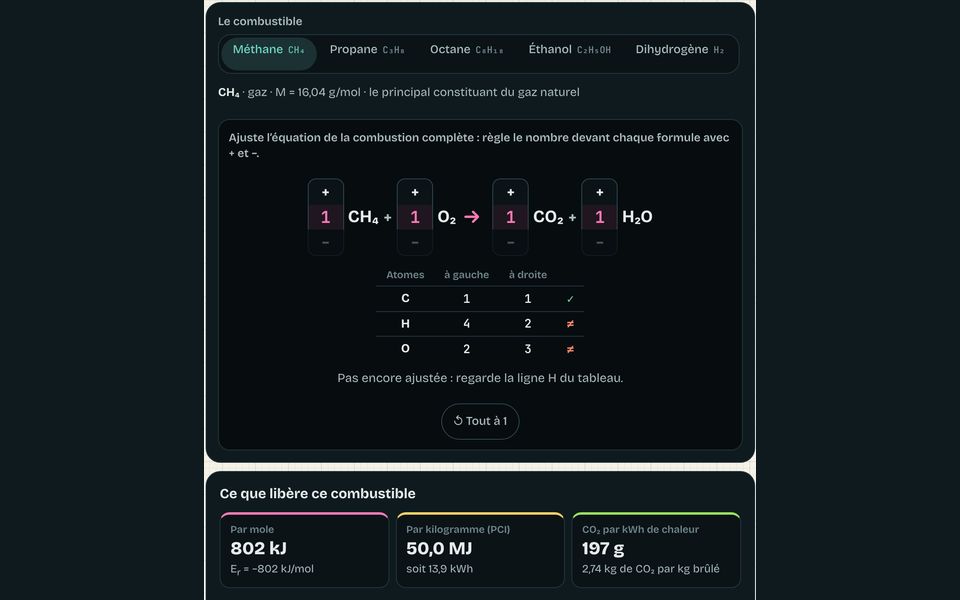Increase the CO₂ coefficient with plus
This screenshot has height=600, width=960.
511,192
